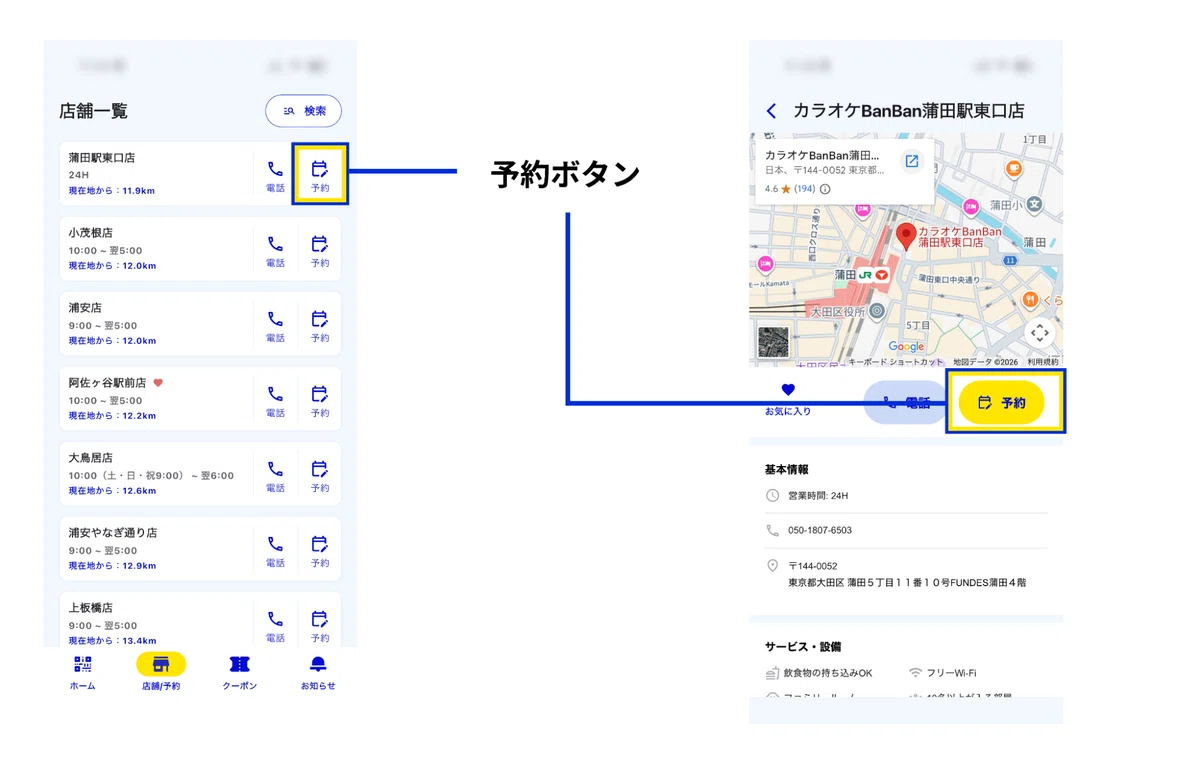The width and height of the screenshot is (1200, 764).
Task: Open the 浦安店 store row name
Action: point(85,308)
